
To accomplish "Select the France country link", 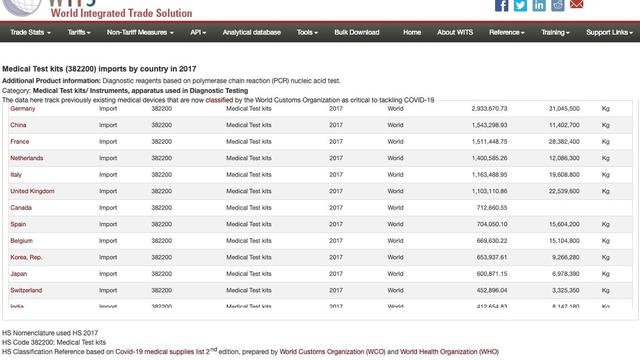I will (20, 142).
